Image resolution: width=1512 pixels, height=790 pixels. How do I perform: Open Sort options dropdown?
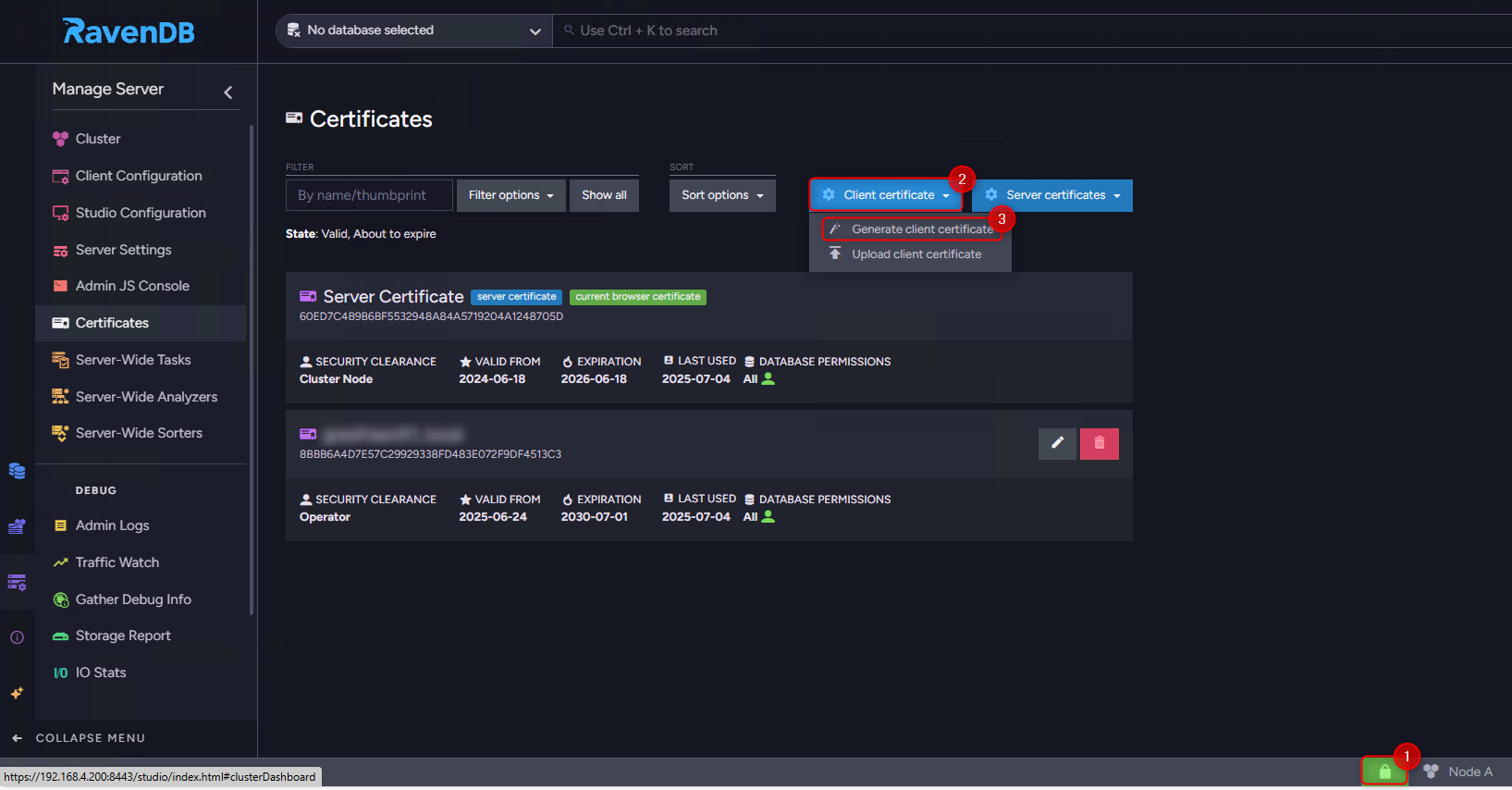point(722,195)
